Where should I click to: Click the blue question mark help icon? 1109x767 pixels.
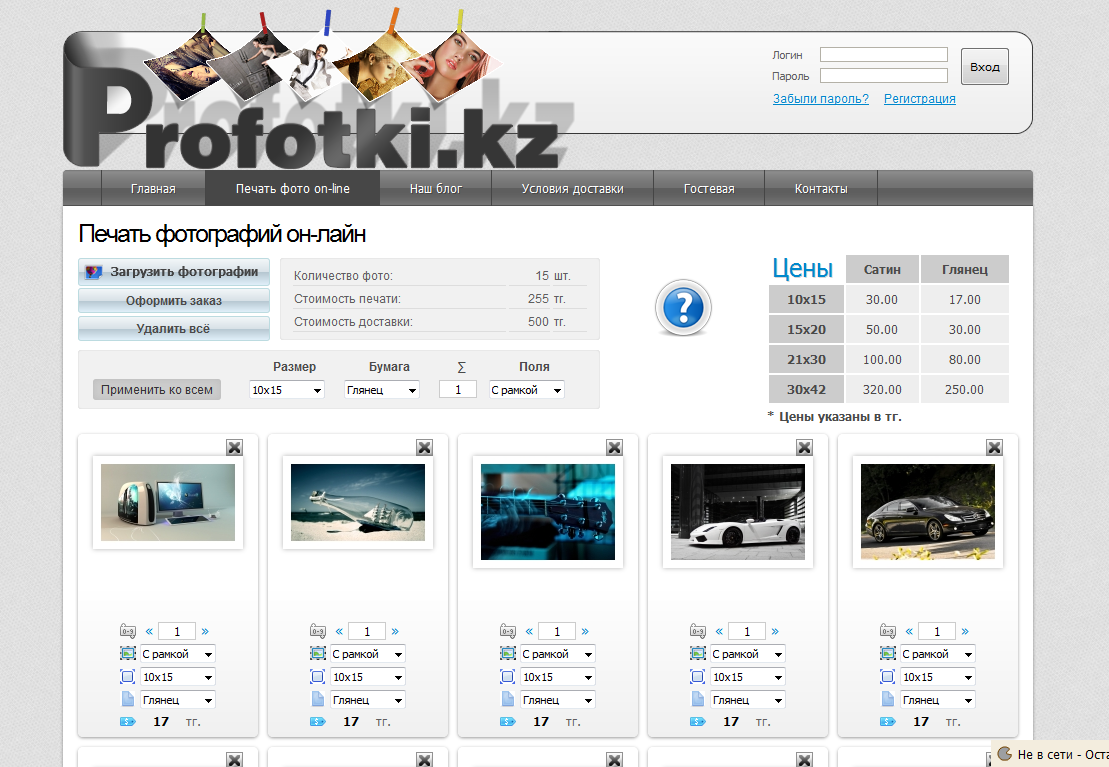683,307
